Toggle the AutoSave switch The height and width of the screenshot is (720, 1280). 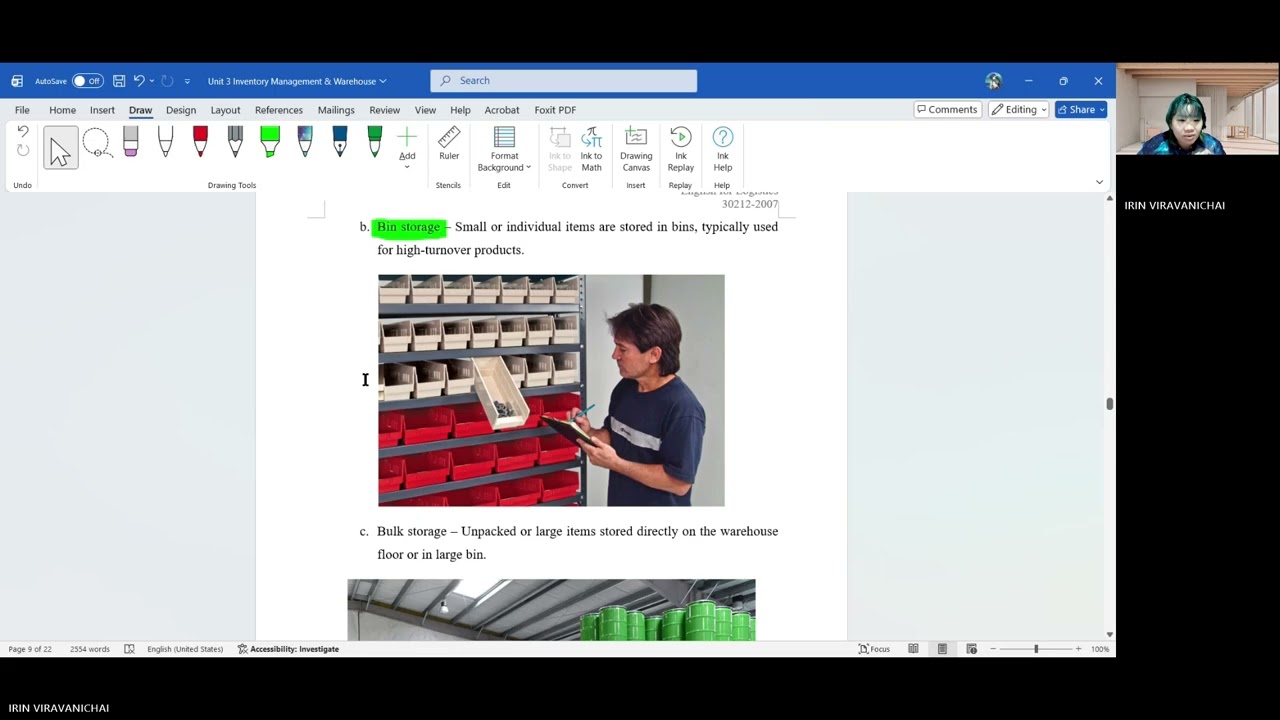click(88, 81)
